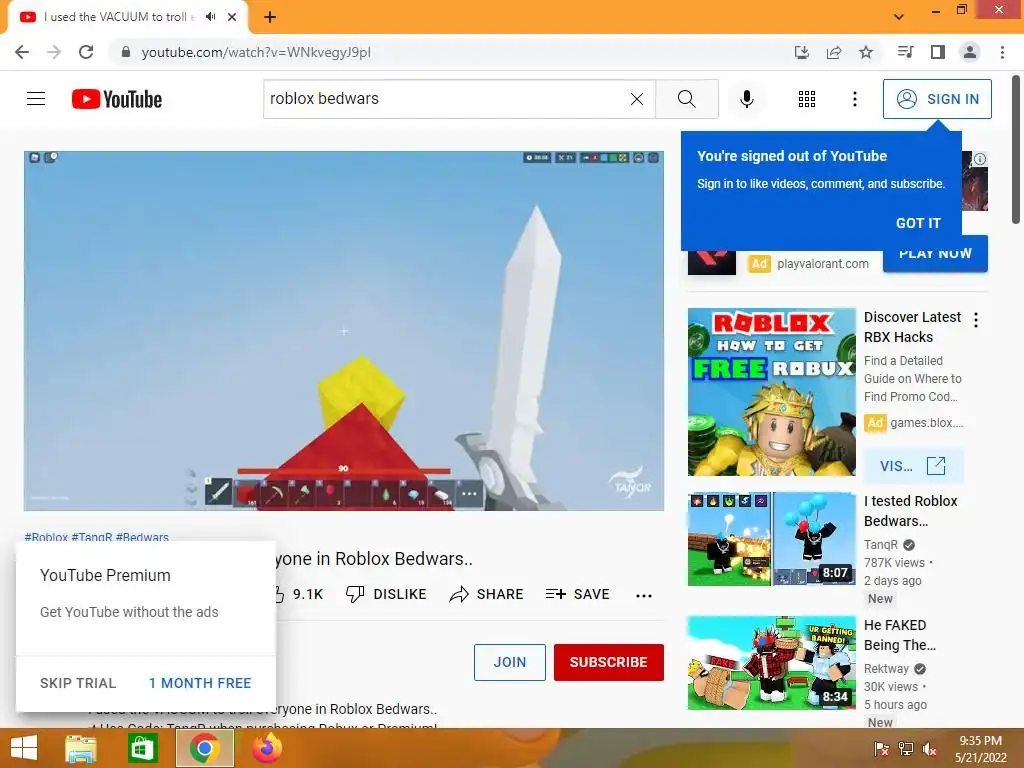Click the magnifier search button
This screenshot has width=1024, height=768.
click(686, 99)
